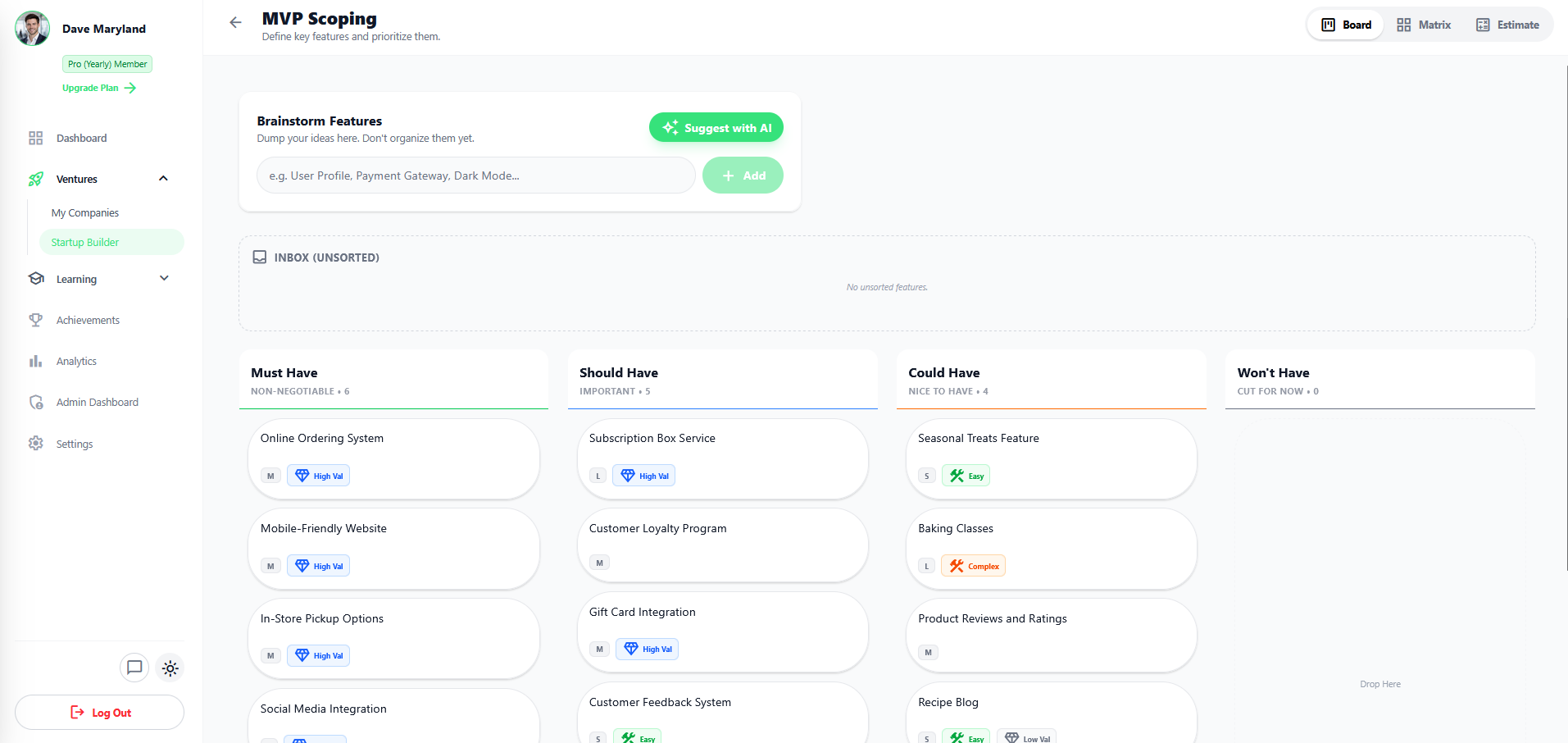Switch to the Matrix tab

click(x=1424, y=25)
